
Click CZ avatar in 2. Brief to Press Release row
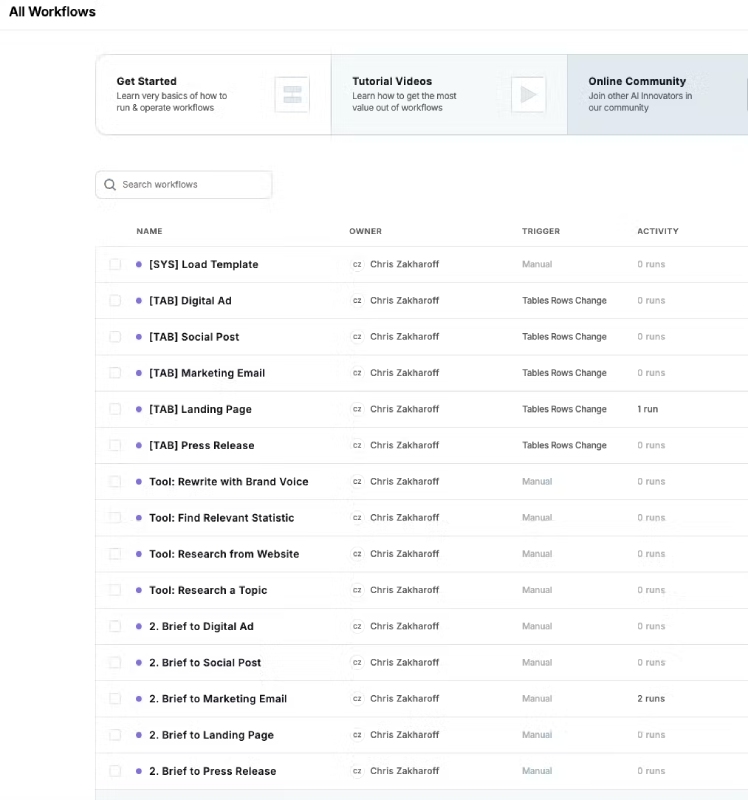[357, 771]
